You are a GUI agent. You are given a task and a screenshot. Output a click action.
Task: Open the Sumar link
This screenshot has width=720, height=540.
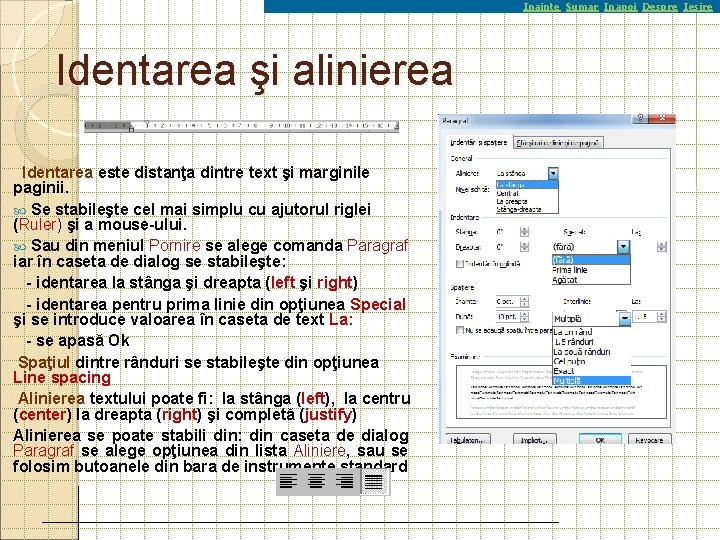[582, 6]
